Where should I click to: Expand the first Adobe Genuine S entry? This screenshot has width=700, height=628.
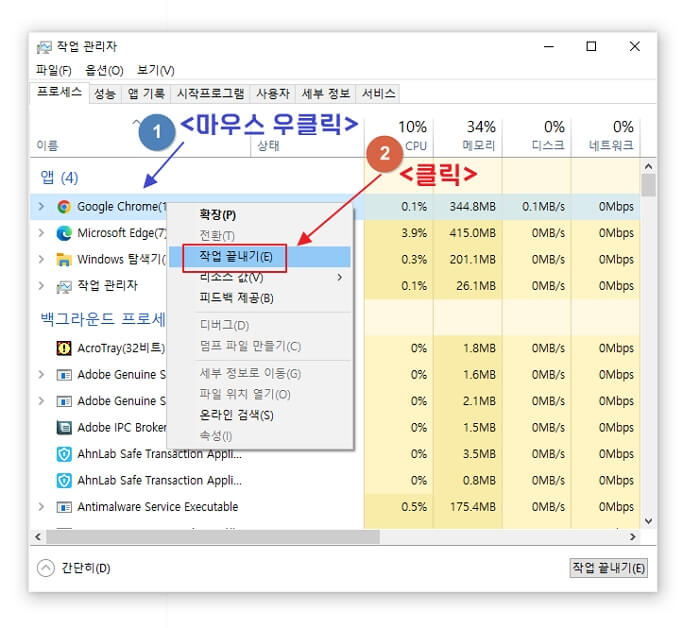(x=41, y=374)
